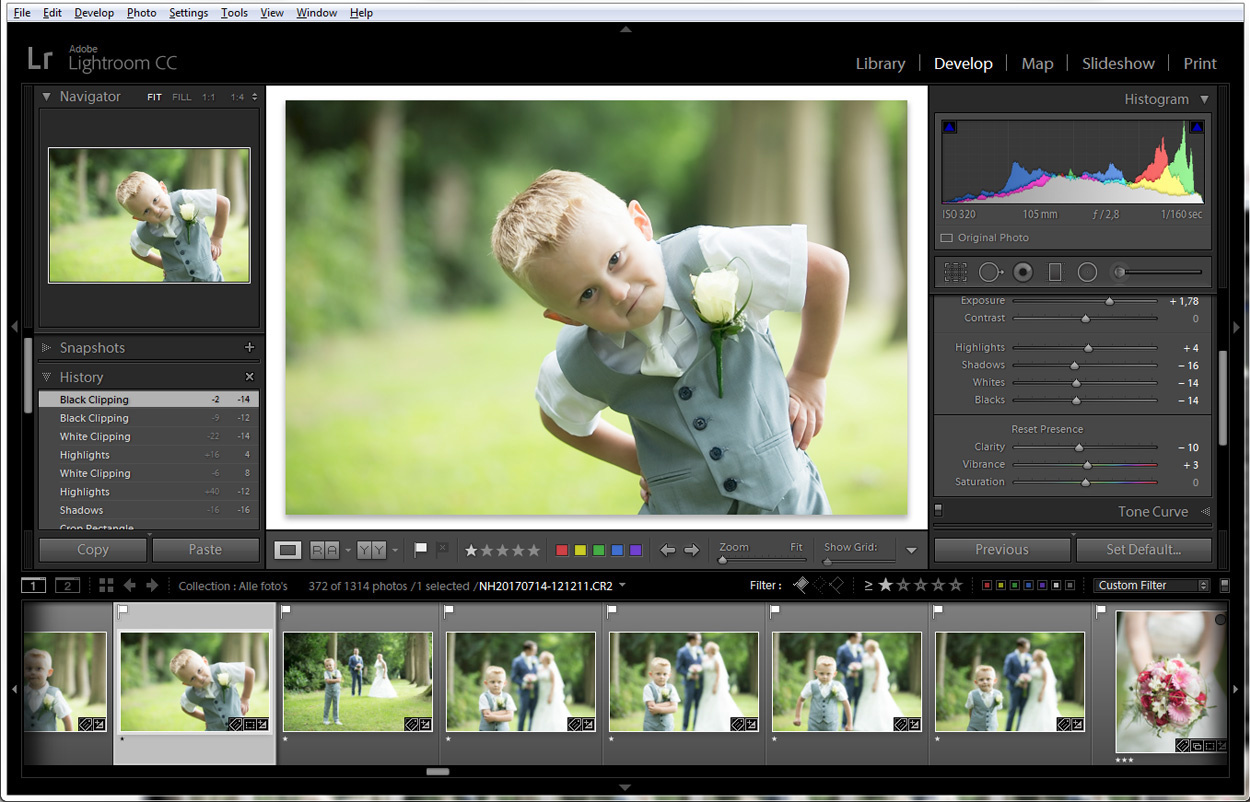Collapse the Histogram panel

coord(1204,99)
